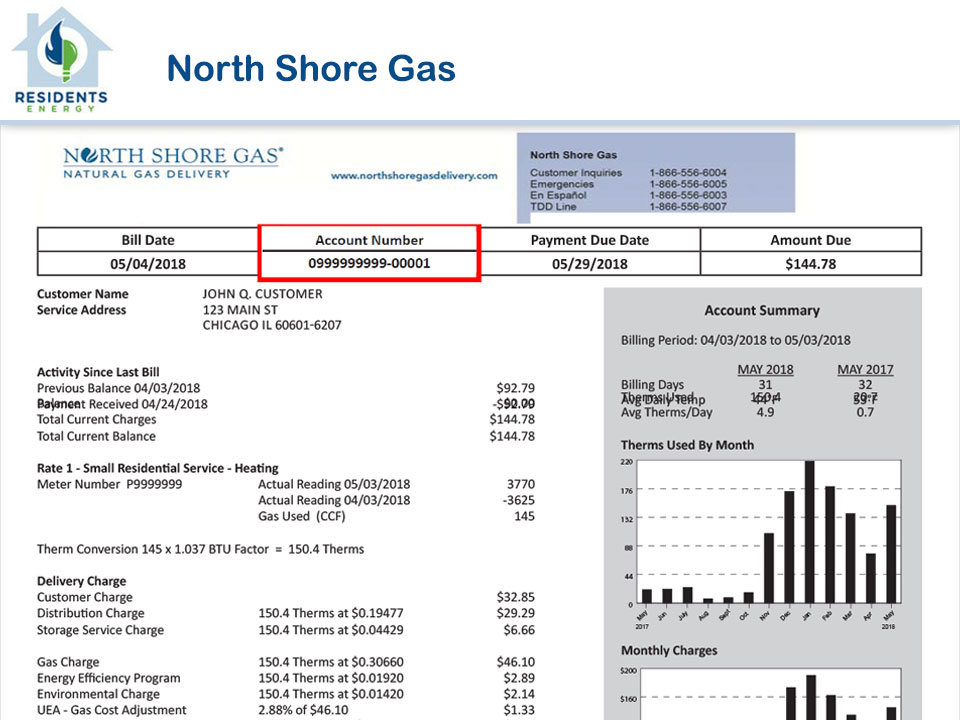Click the TDD Line phone number
Viewport: 960px width, 720px height.
pyautogui.click(x=687, y=207)
